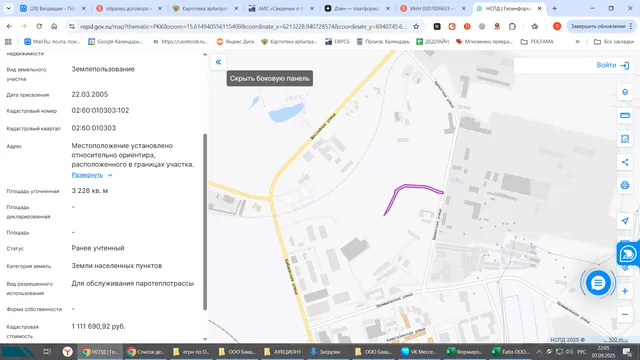640x360 pixels.
Task: Share the current map view
Action: tap(624, 162)
